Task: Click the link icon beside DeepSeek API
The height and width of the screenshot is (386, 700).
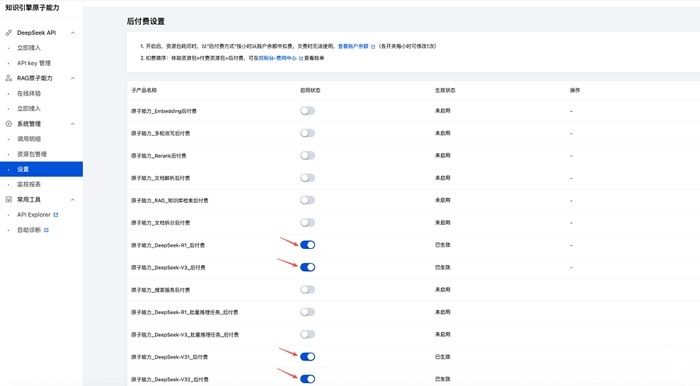Action: (x=8, y=33)
